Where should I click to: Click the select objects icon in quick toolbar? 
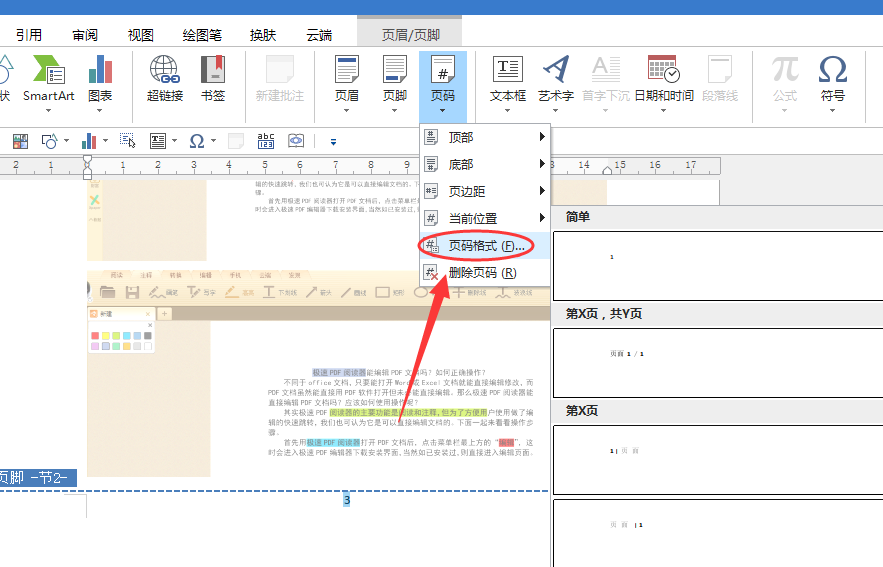pyautogui.click(x=127, y=140)
